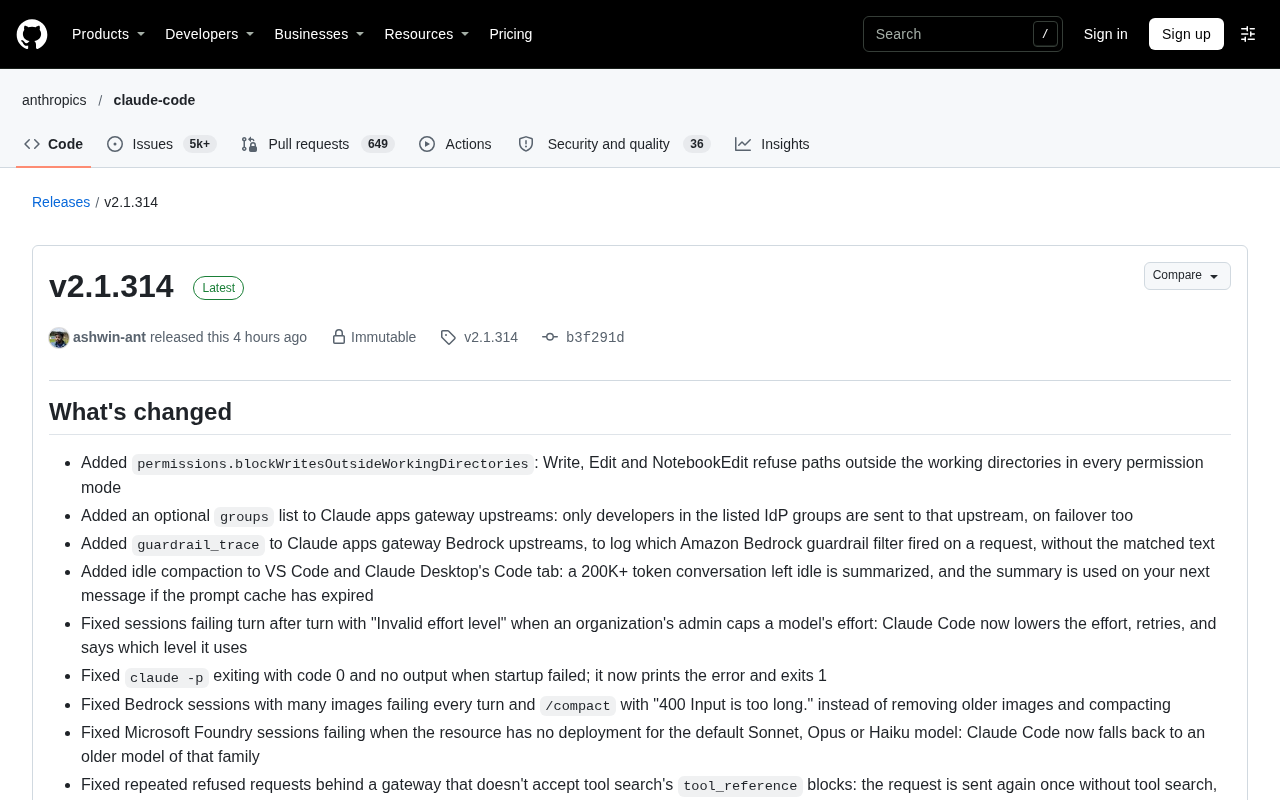Focus the Search field
Screen dimensions: 1280x800
pyautogui.click(x=962, y=34)
